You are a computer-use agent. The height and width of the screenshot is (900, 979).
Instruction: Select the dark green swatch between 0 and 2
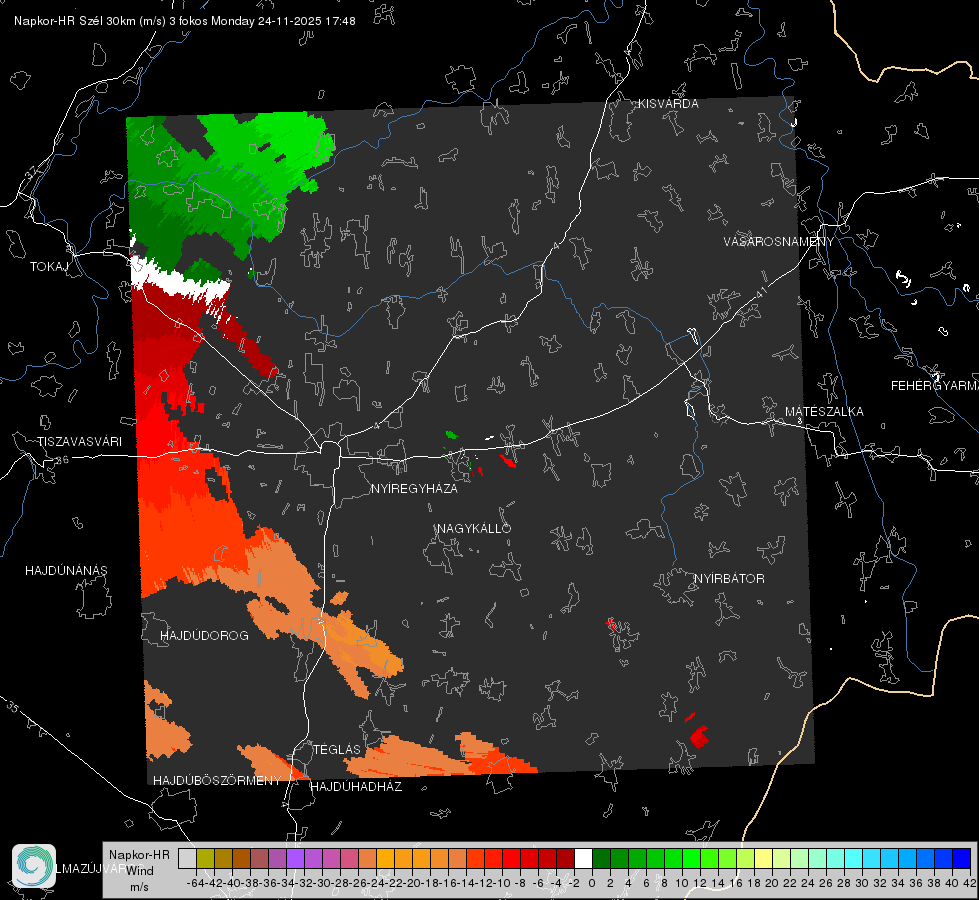(601, 858)
